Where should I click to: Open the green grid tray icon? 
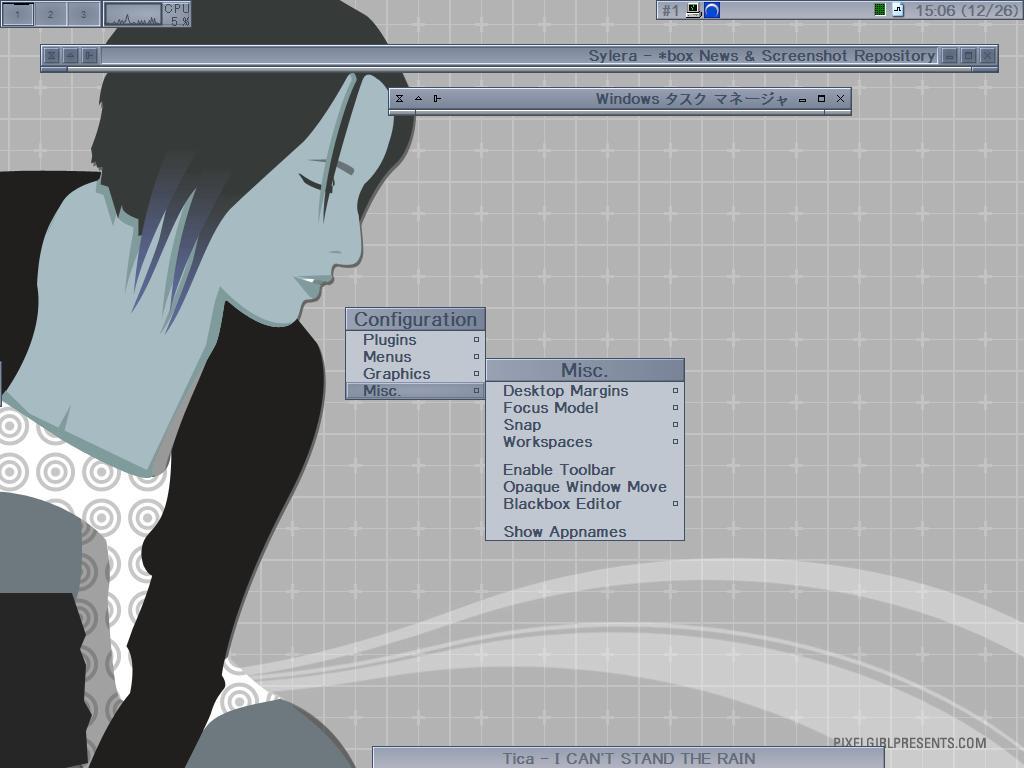tap(880, 10)
